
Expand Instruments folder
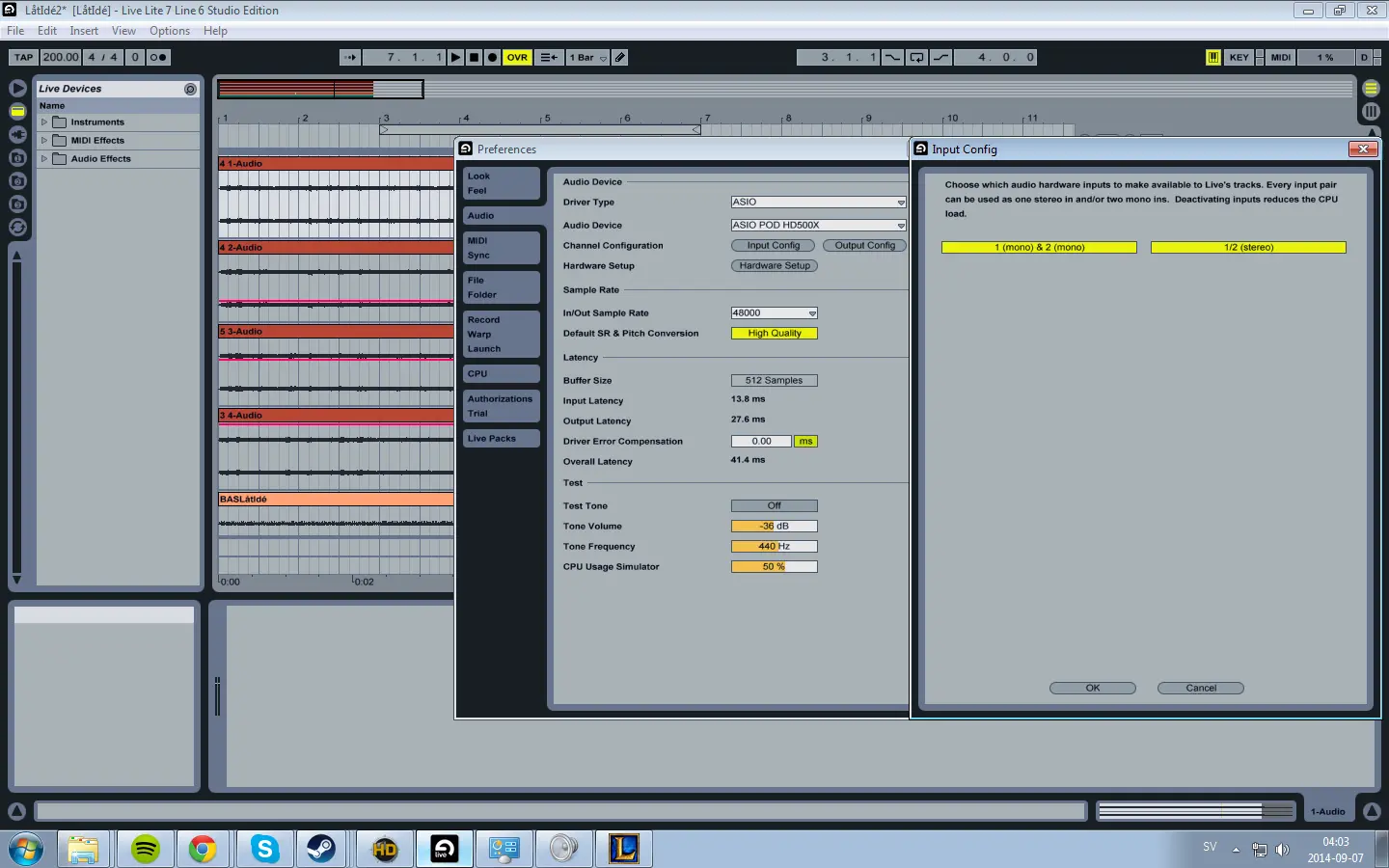44,122
